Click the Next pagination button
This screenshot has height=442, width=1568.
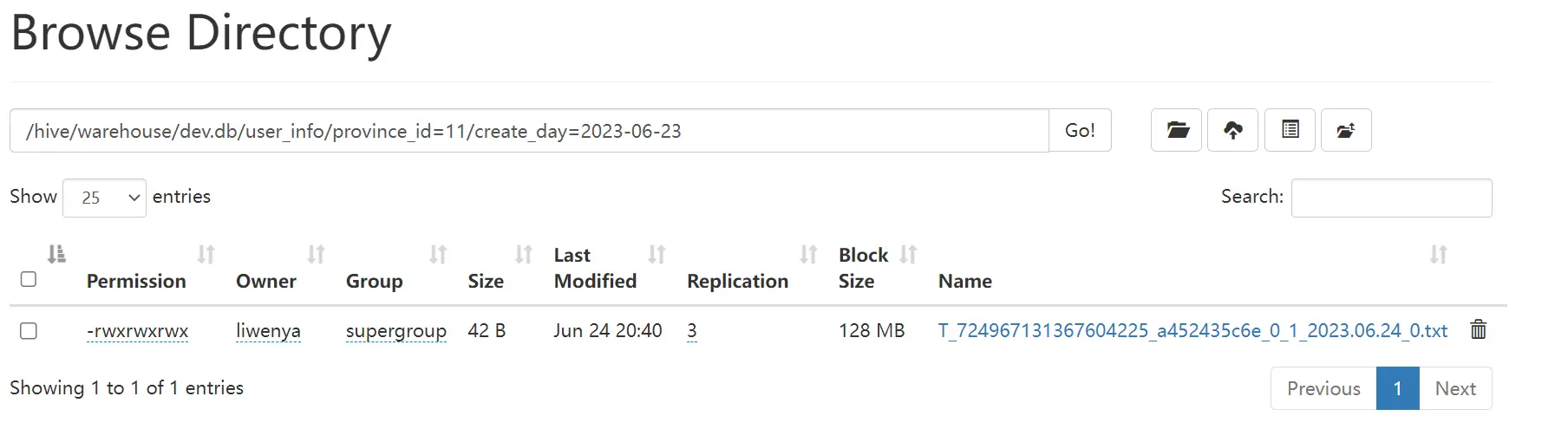pos(1455,388)
